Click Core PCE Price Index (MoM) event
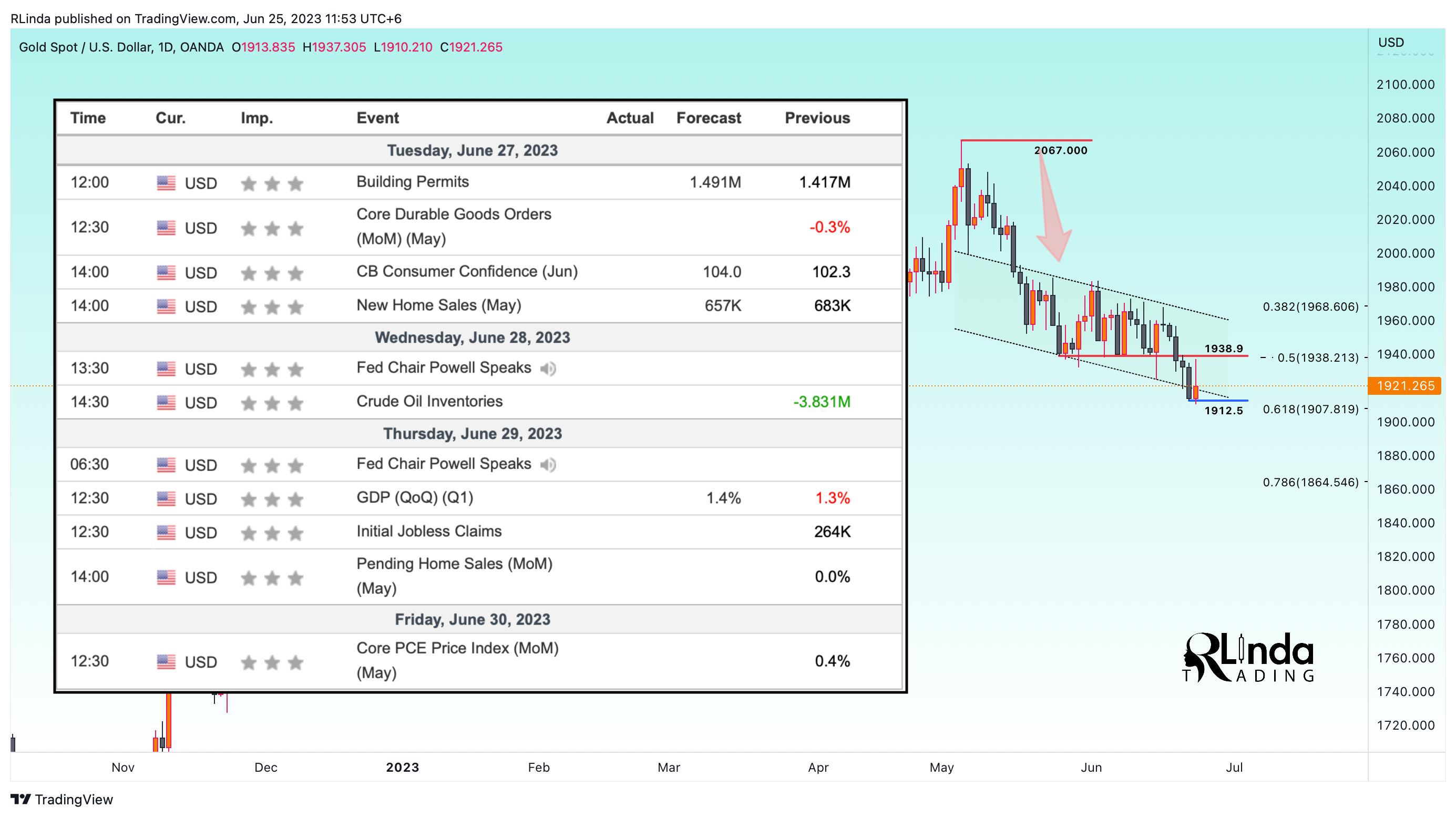The image size is (1456, 818). (457, 660)
